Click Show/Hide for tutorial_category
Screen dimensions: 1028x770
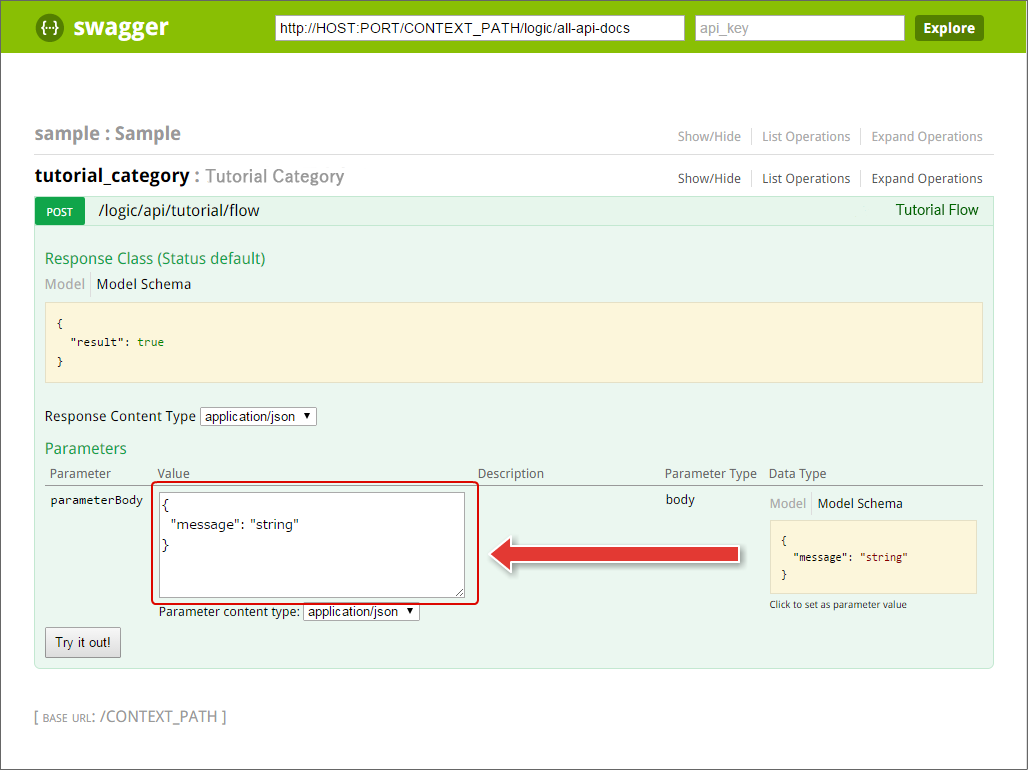point(709,178)
